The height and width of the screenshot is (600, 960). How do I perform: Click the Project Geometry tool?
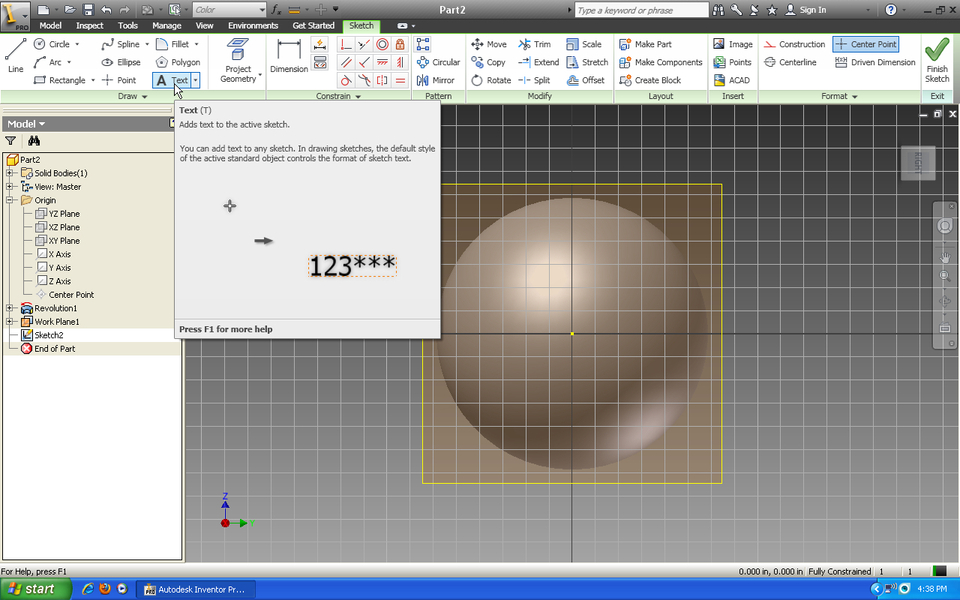pyautogui.click(x=238, y=60)
